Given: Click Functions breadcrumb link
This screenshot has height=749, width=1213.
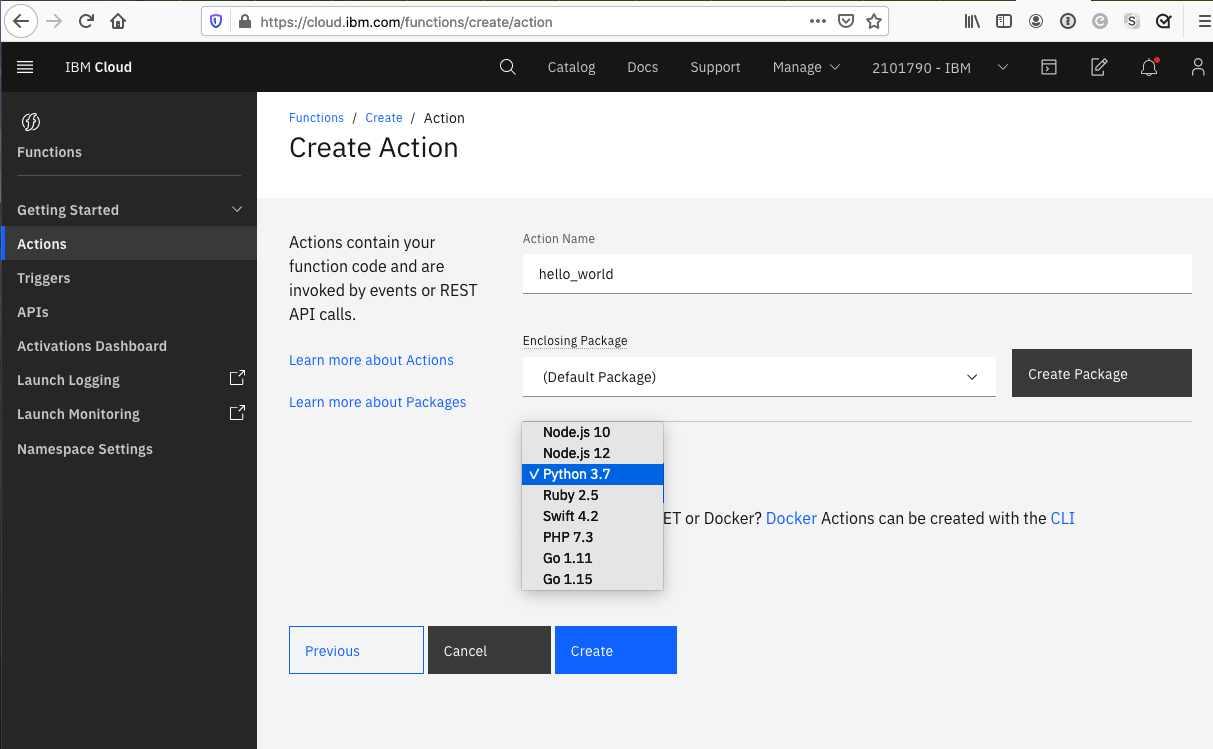Looking at the screenshot, I should point(316,118).
